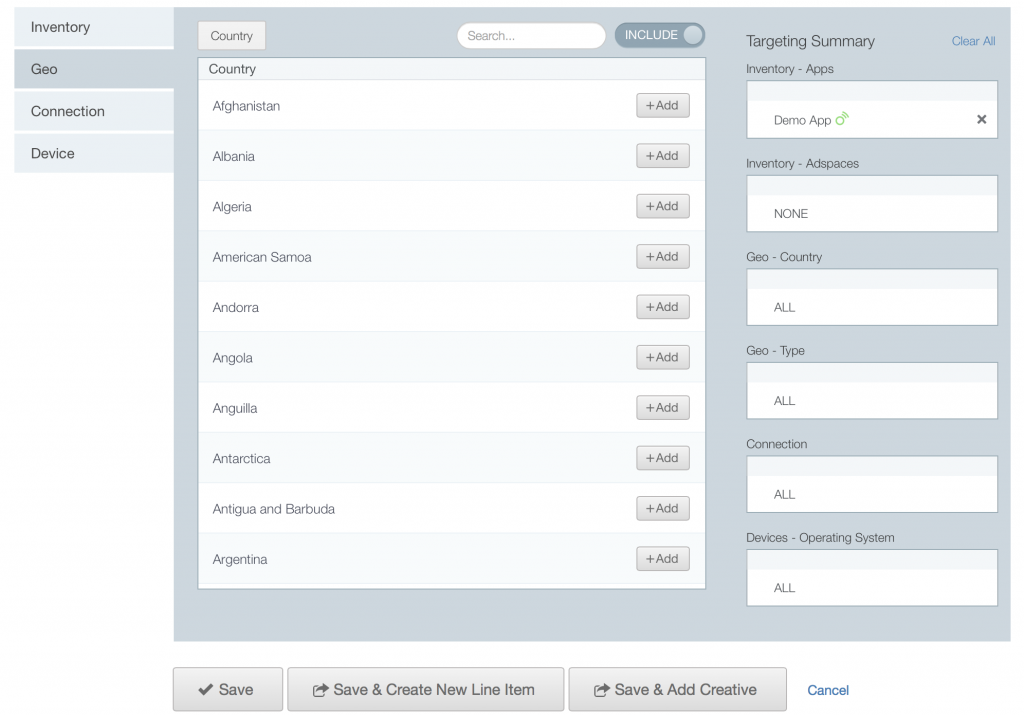The image size is (1024, 715).
Task: Click the Country list column header
Action: pos(232,69)
